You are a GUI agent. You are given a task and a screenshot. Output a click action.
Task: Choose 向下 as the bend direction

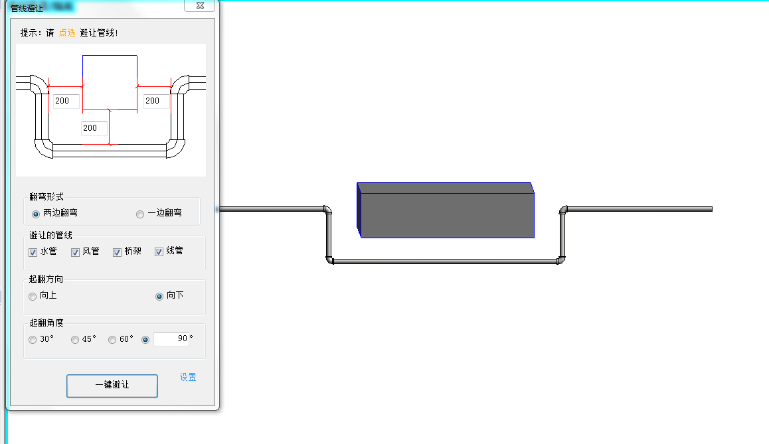(159, 296)
